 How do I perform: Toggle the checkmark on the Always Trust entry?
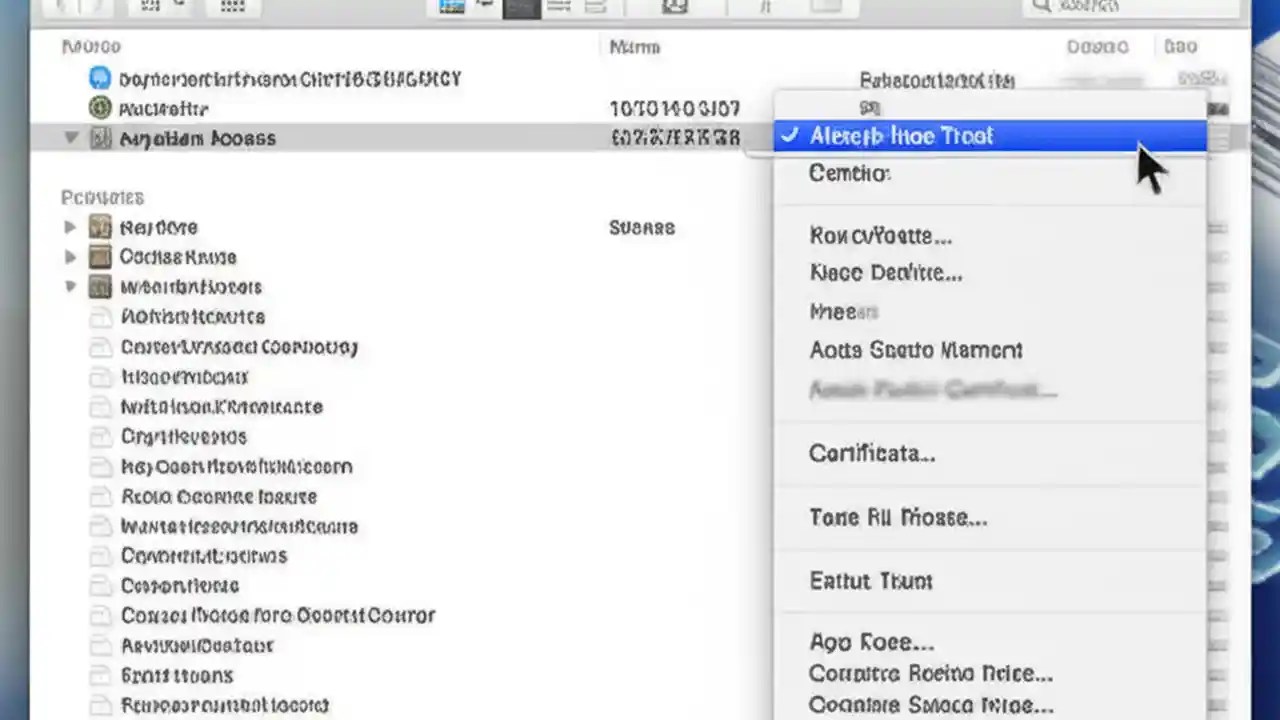pyautogui.click(x=790, y=136)
